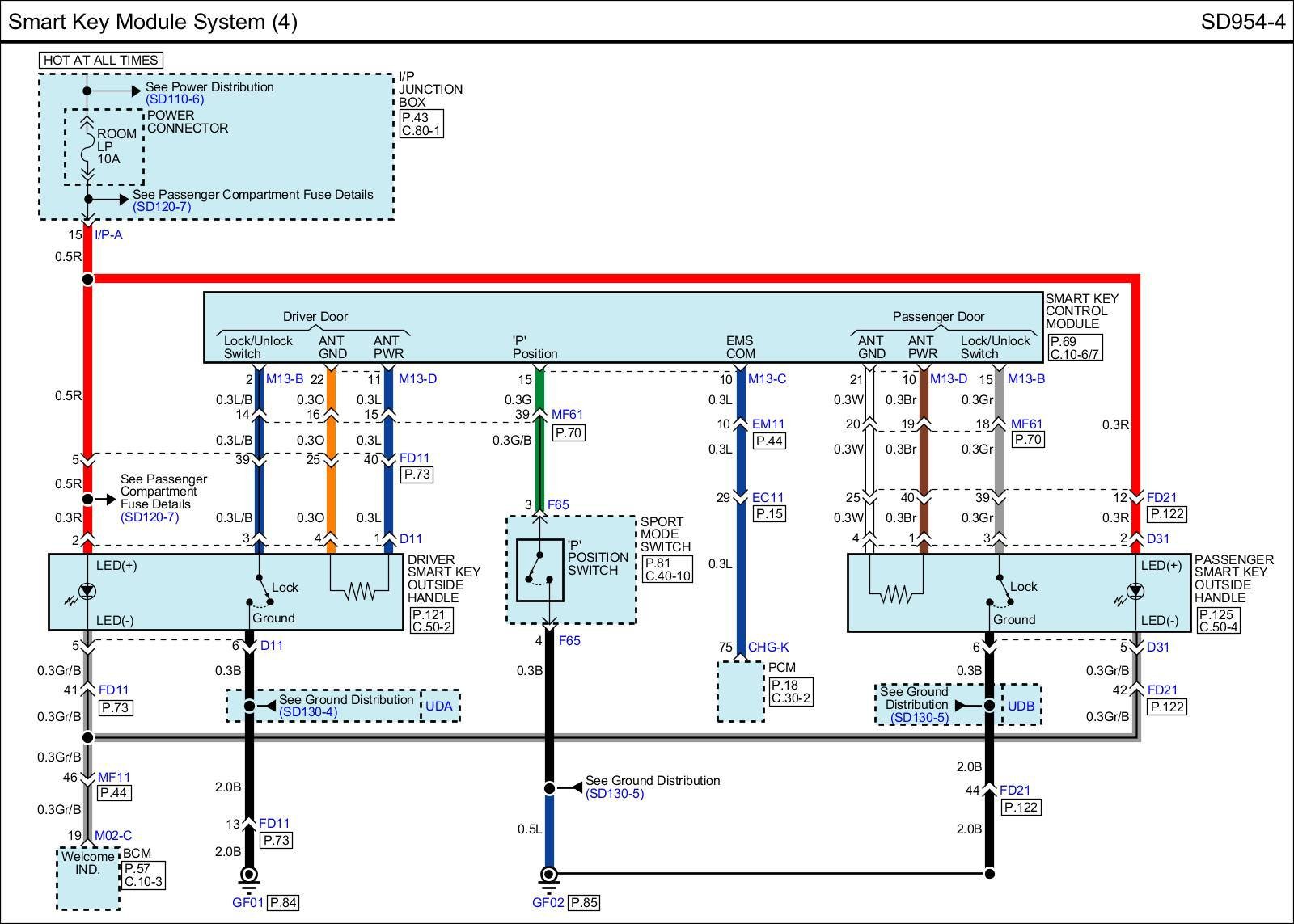This screenshot has height=924, width=1294.
Task: Click the HOT AT ALL TIMES label
Action: click(101, 61)
